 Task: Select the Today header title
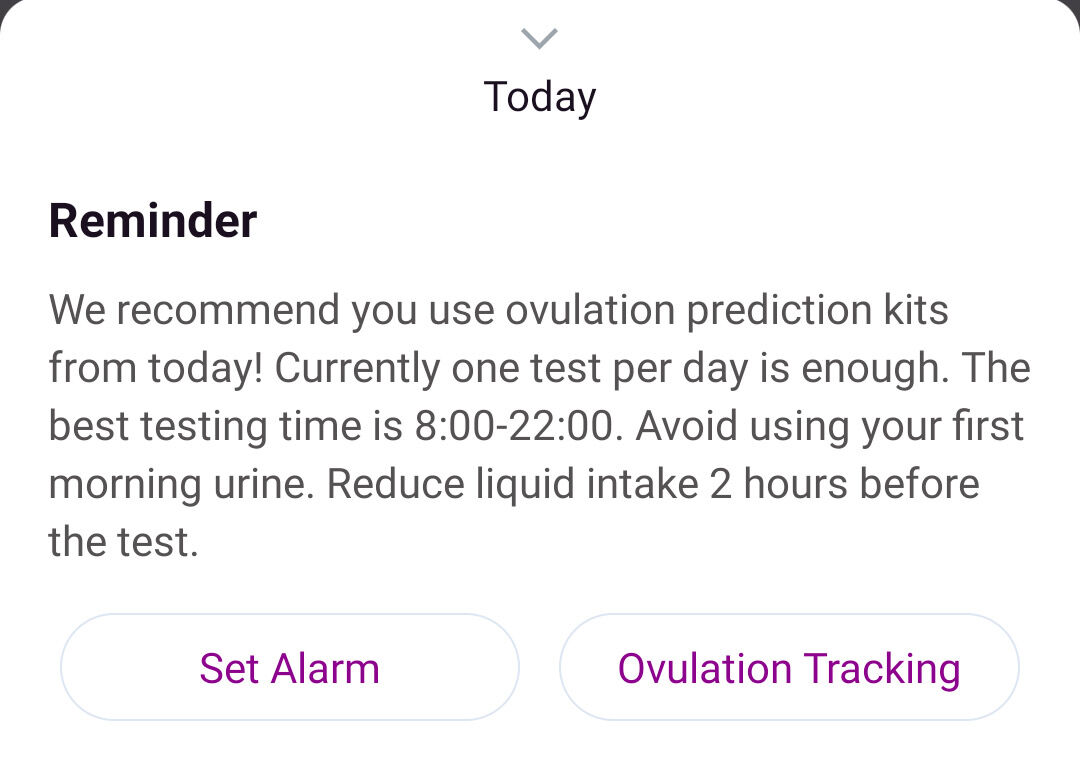pyautogui.click(x=540, y=97)
